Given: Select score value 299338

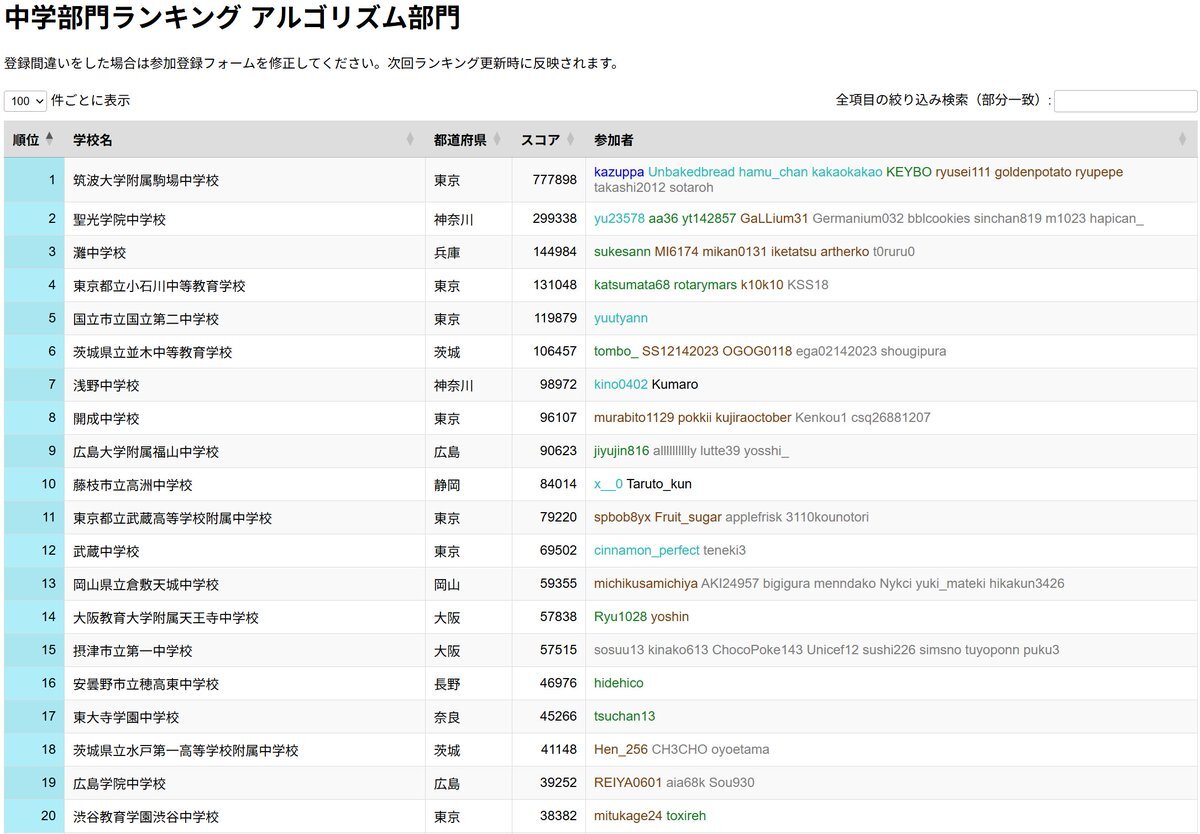Looking at the screenshot, I should click(555, 218).
